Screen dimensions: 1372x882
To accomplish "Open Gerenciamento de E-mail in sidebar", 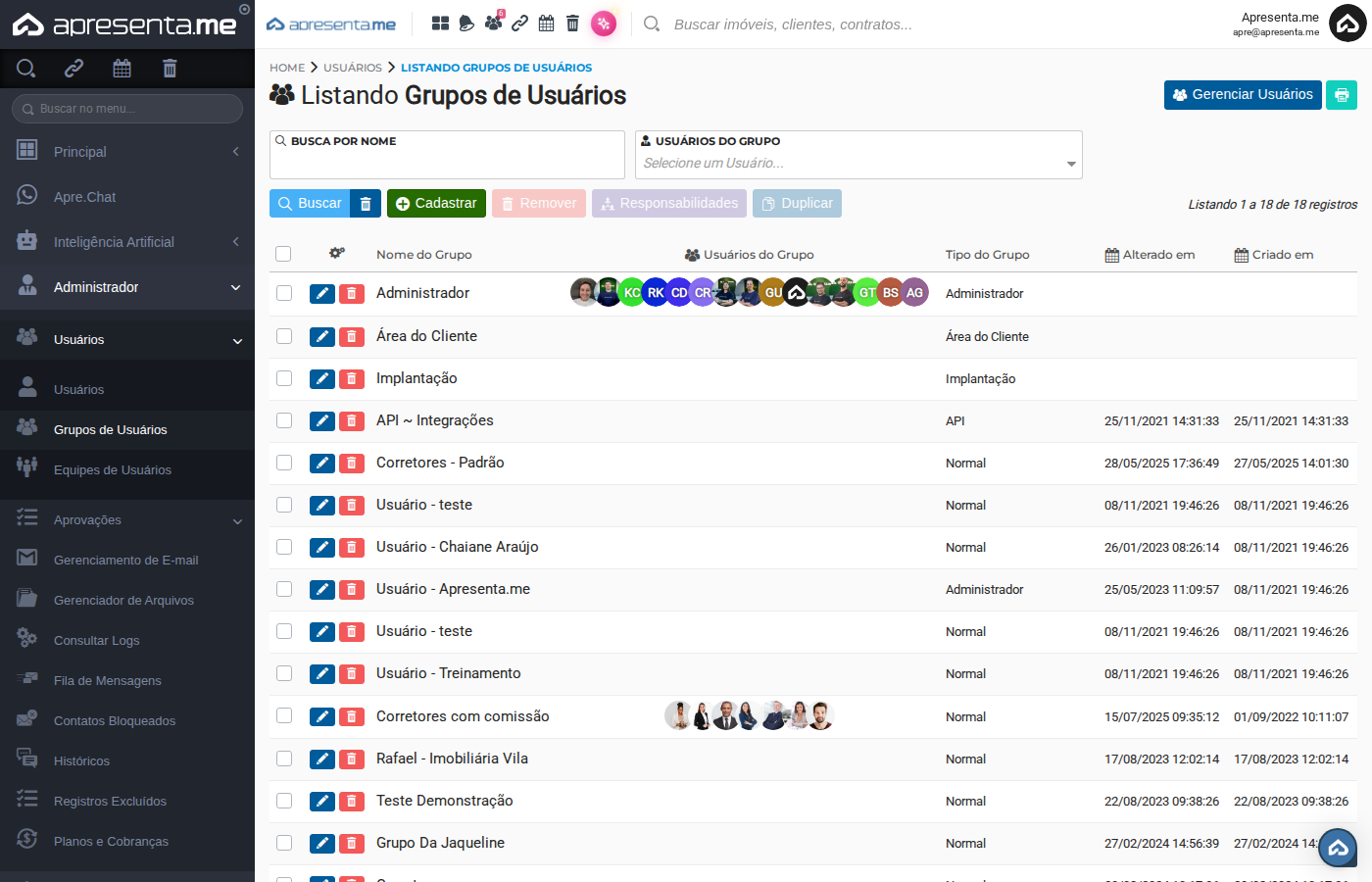I will click(x=127, y=561).
